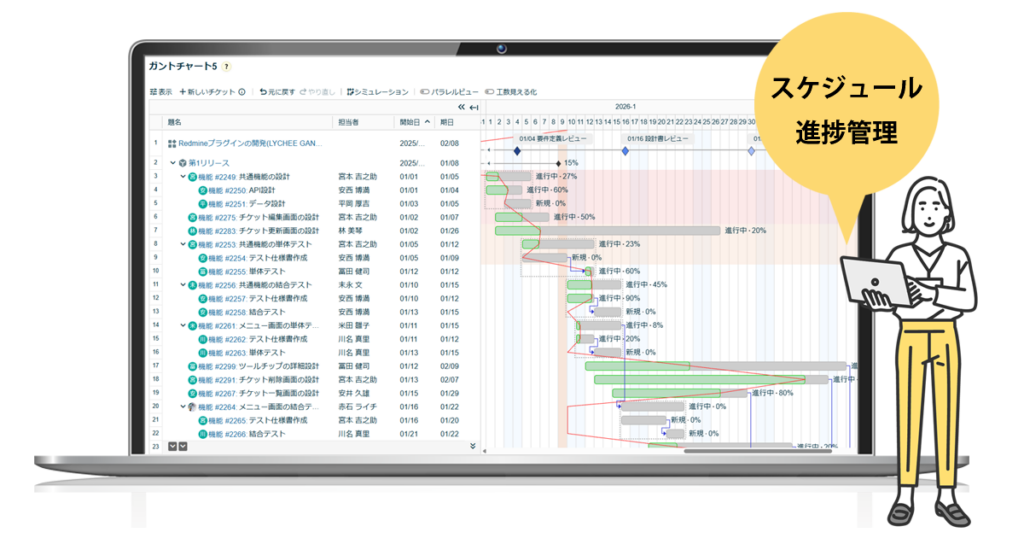This screenshot has height=538, width=1024.
Task: Open the Redmineプラグインの開発 project link
Action: 250,143
